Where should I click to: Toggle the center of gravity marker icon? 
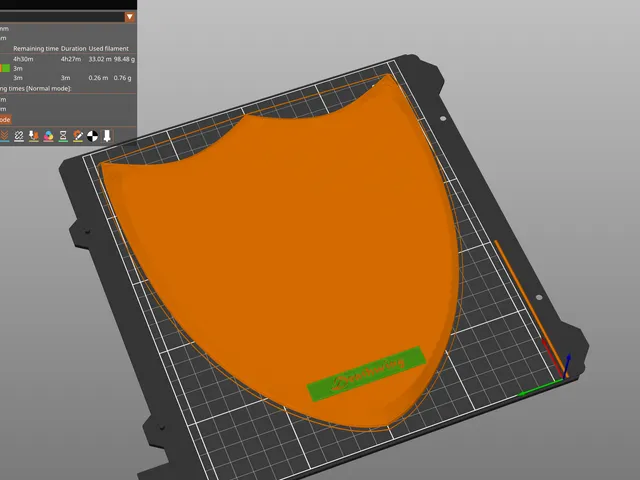(x=93, y=136)
